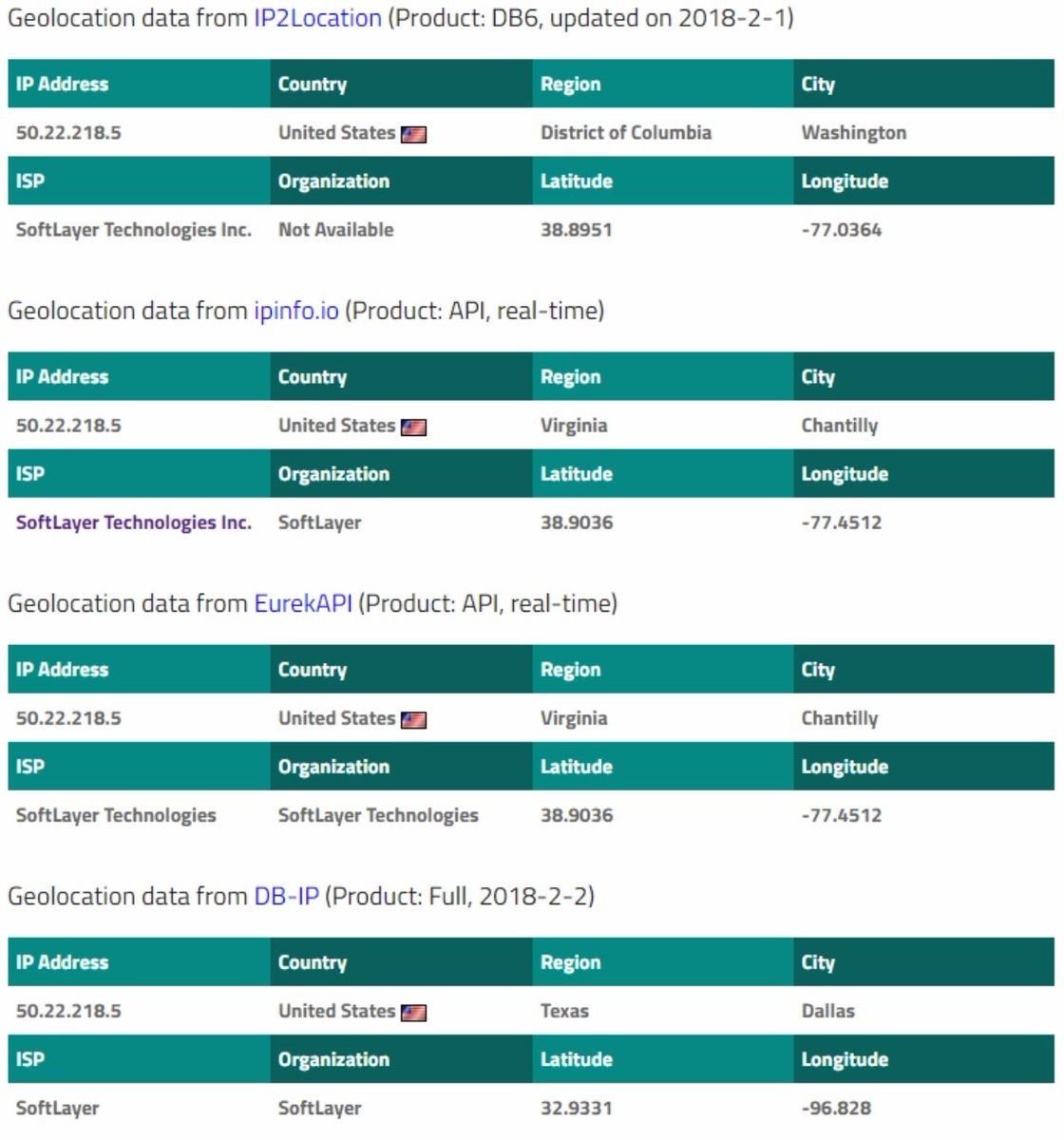
Task: Click the Washington city cell
Action: (x=854, y=133)
